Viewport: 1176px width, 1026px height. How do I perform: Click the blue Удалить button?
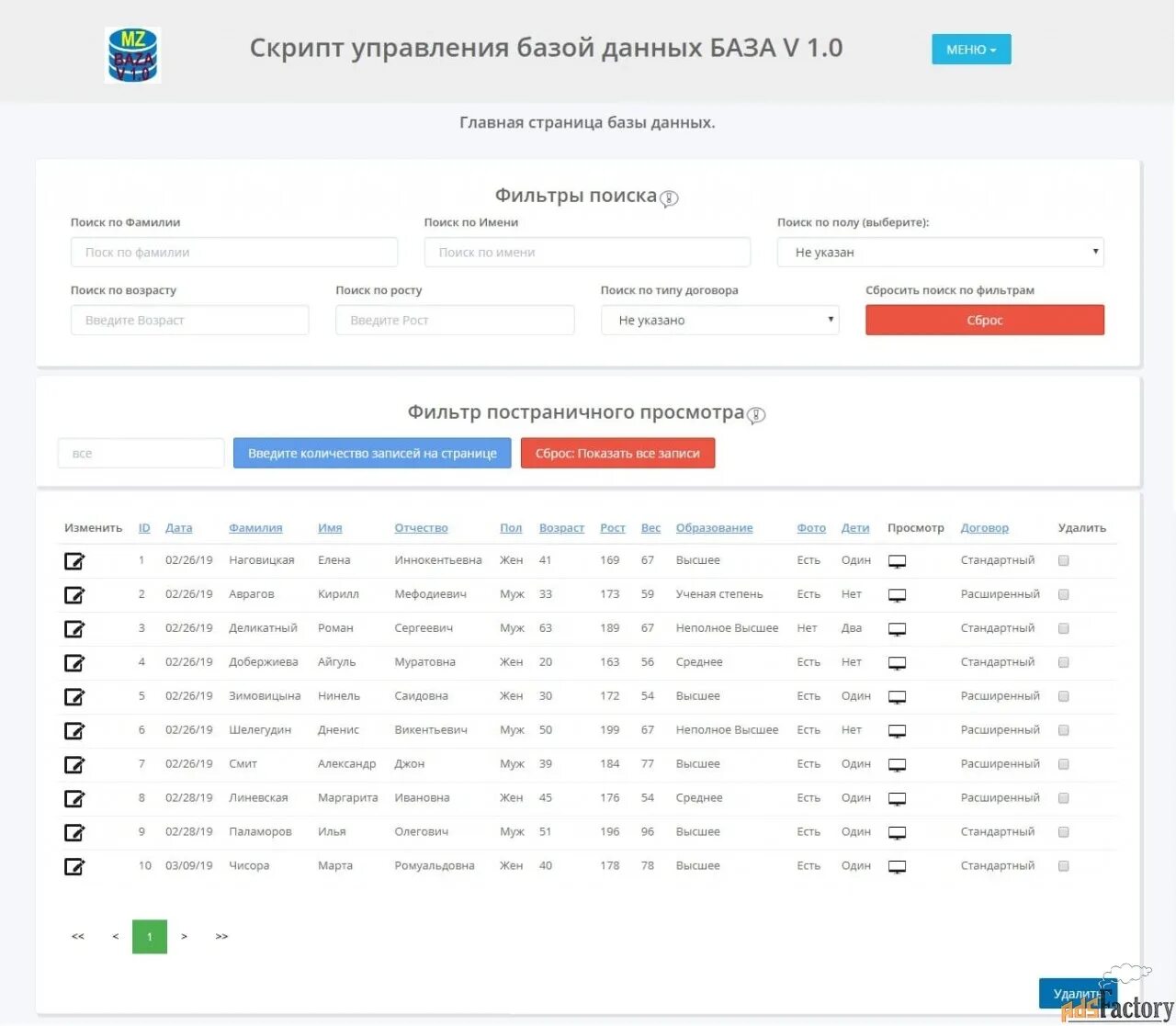click(x=1077, y=994)
